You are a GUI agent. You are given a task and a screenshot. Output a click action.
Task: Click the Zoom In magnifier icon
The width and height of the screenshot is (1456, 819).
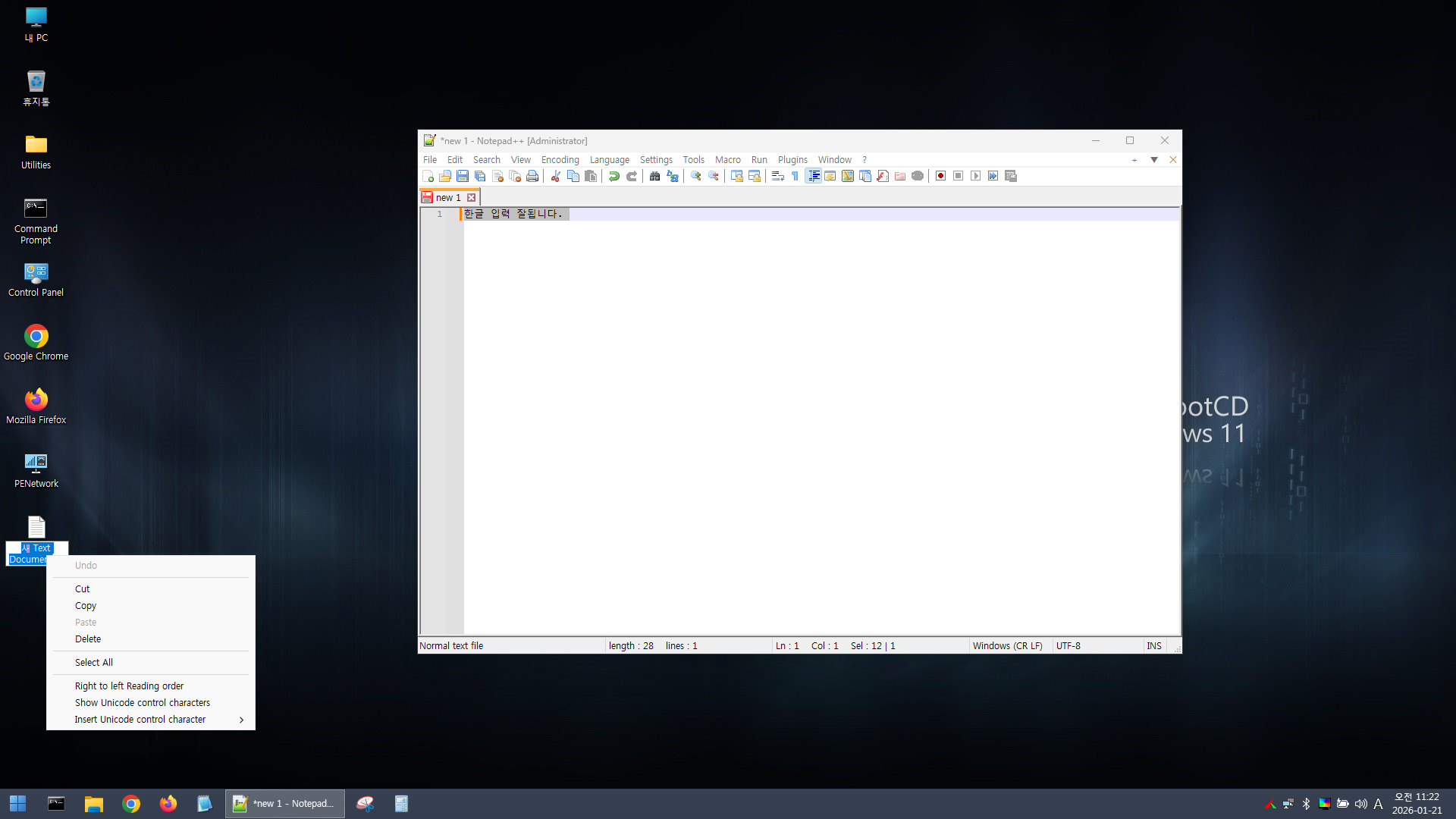pyautogui.click(x=695, y=176)
